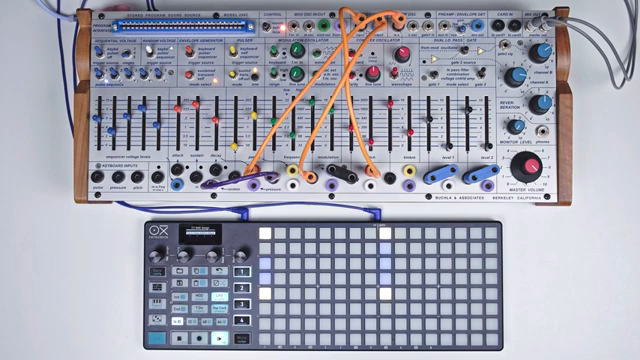The height and width of the screenshot is (360, 640).
Task: Tap the Copy icon button on the sequencer
Action: (200, 271)
